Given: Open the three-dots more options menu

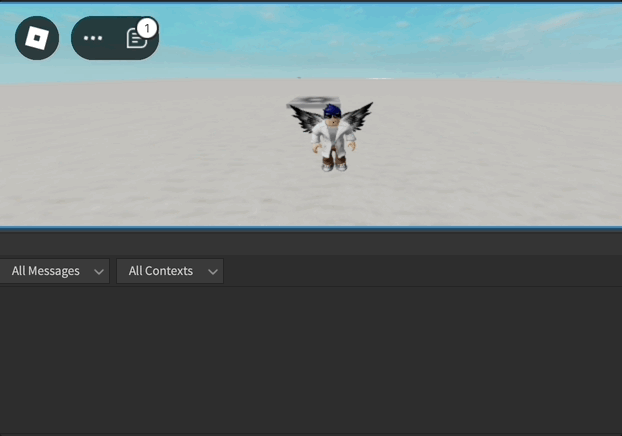Looking at the screenshot, I should point(93,38).
